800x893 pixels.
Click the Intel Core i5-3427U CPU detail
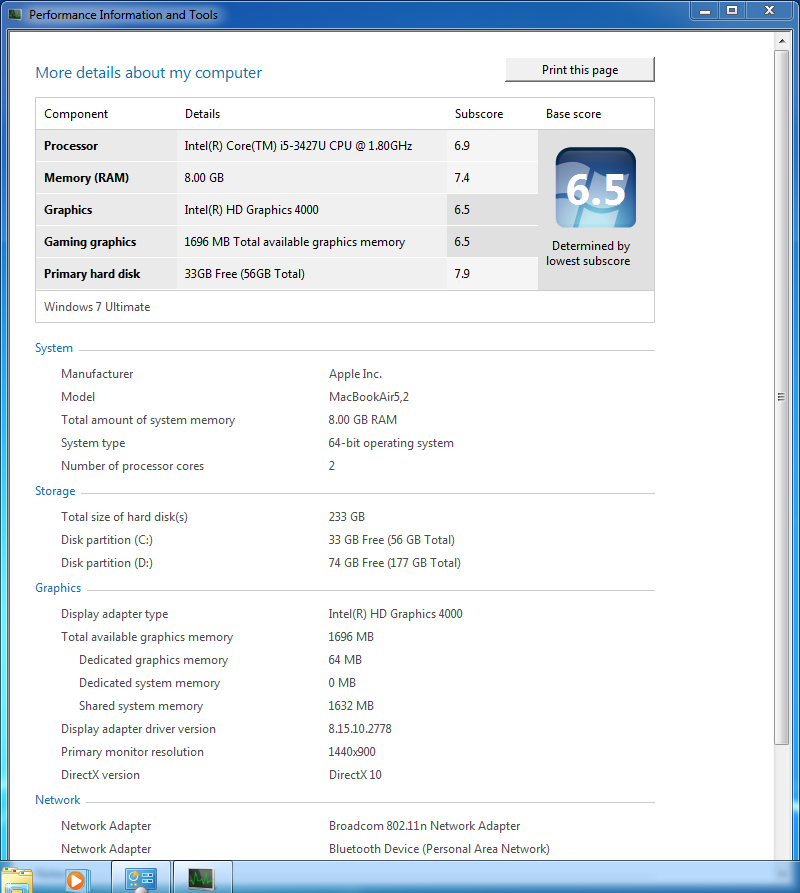298,146
